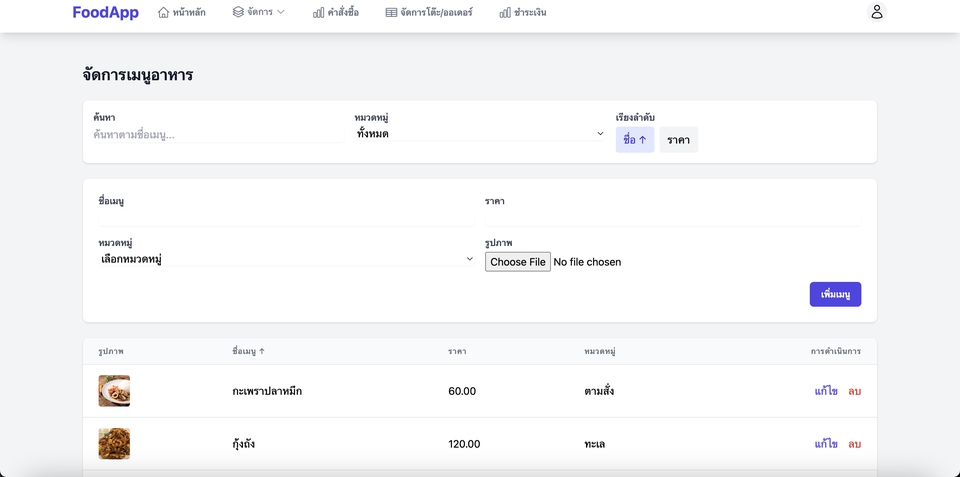The height and width of the screenshot is (477, 960).
Task: Click the ราคา input field in form
Action: pos(673,218)
